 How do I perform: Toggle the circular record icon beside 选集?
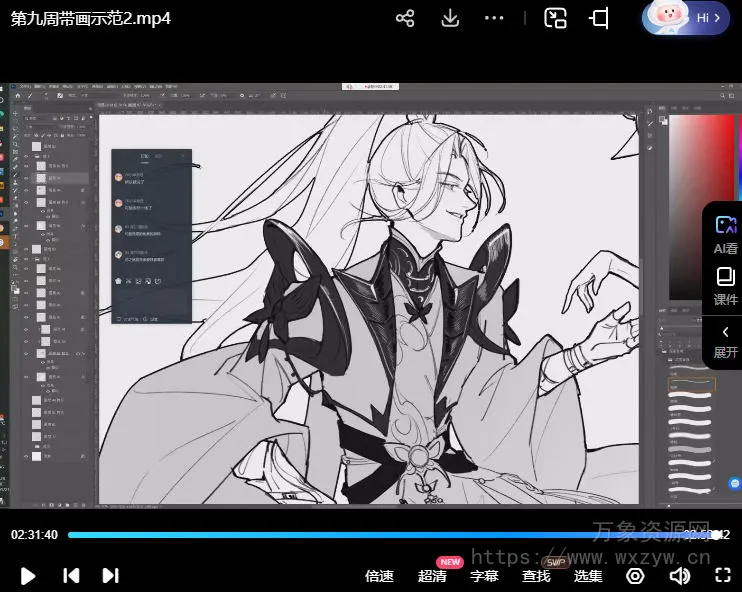635,575
